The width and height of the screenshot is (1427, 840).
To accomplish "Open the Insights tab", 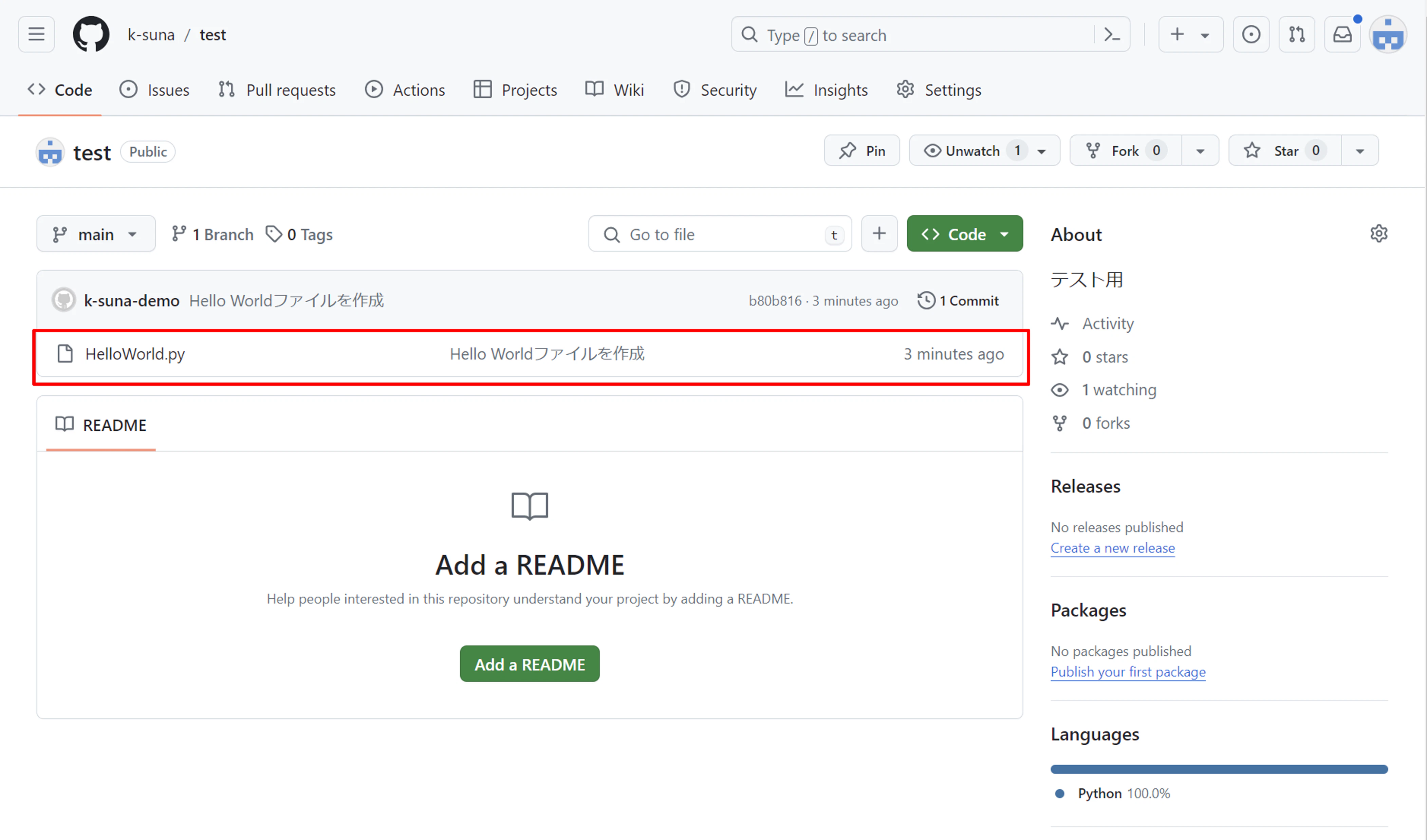I will click(x=827, y=90).
